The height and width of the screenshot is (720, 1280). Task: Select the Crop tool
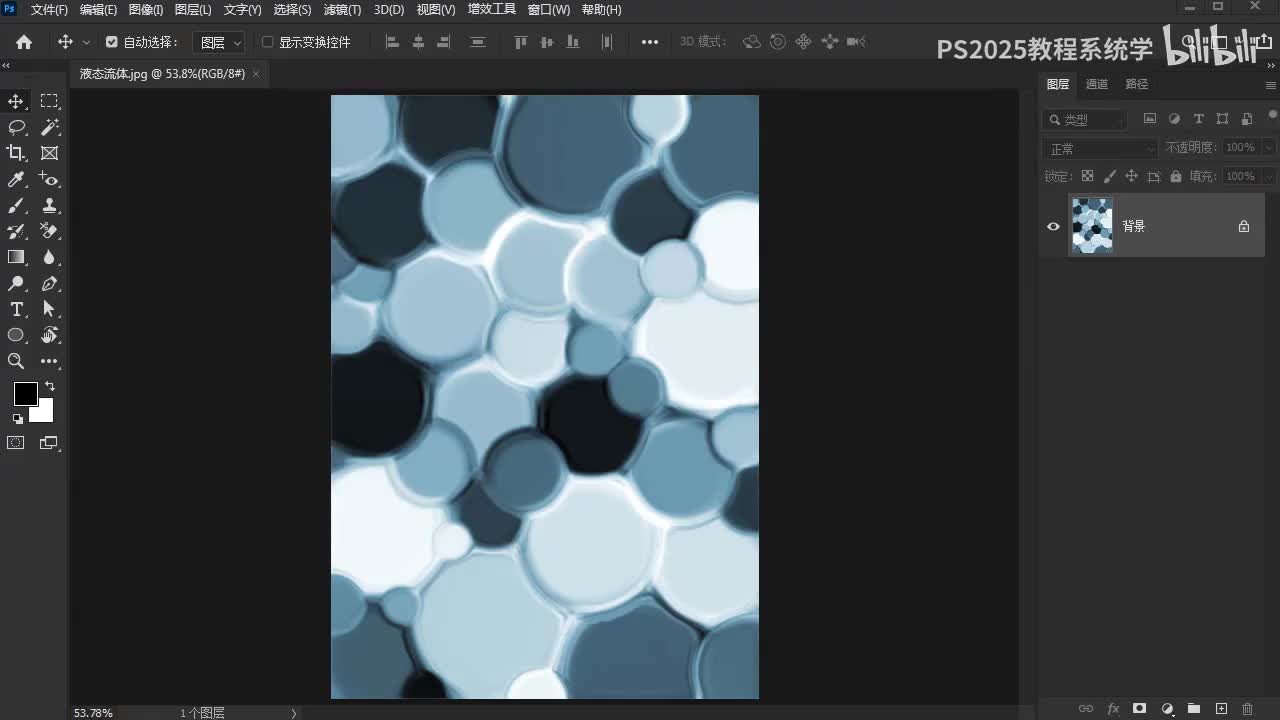point(16,153)
